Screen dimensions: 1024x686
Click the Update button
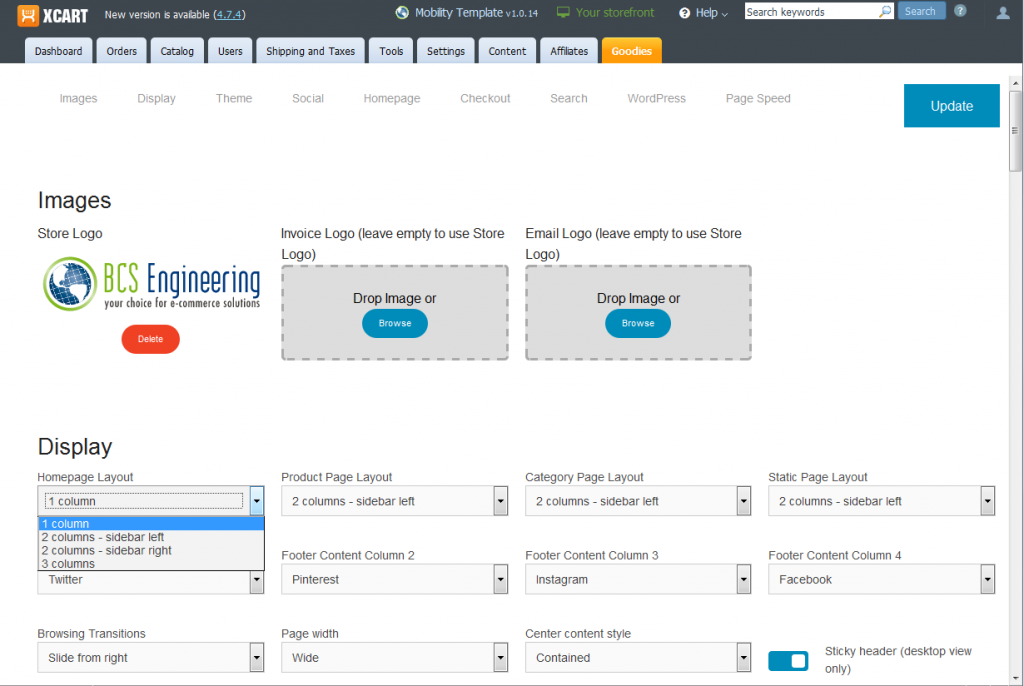pos(951,105)
